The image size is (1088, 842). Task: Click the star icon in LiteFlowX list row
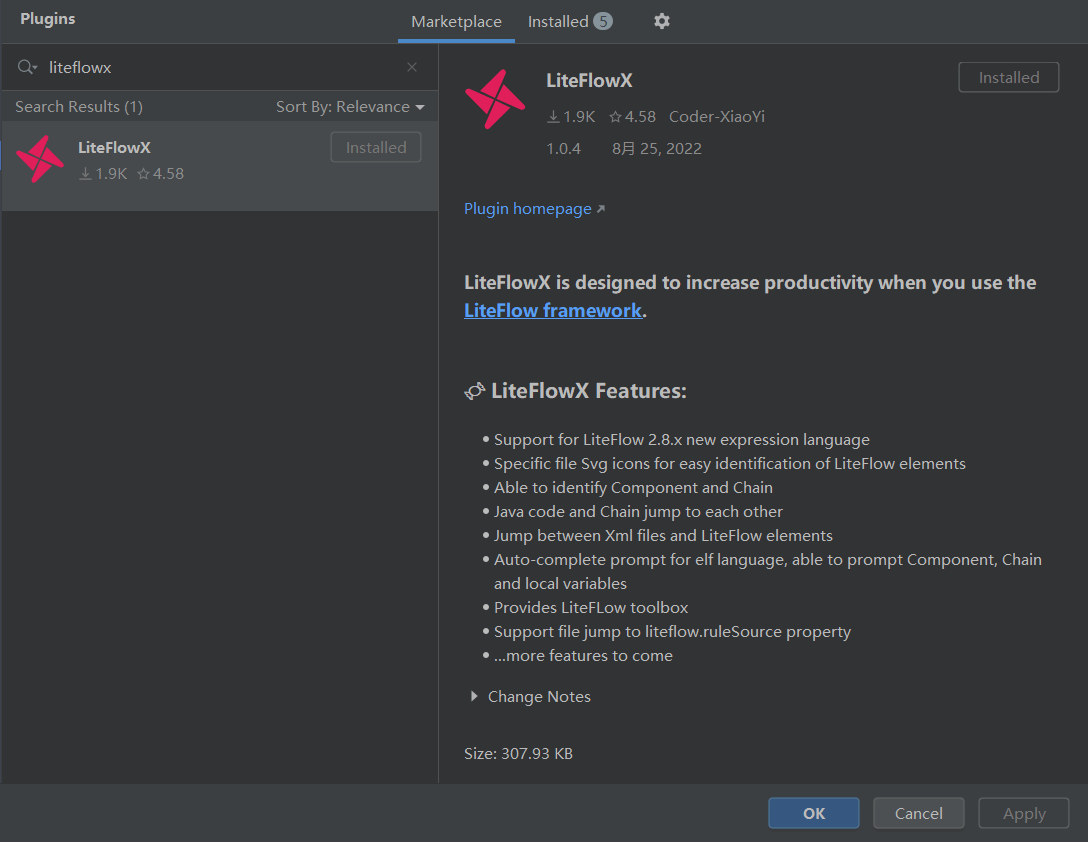point(144,174)
